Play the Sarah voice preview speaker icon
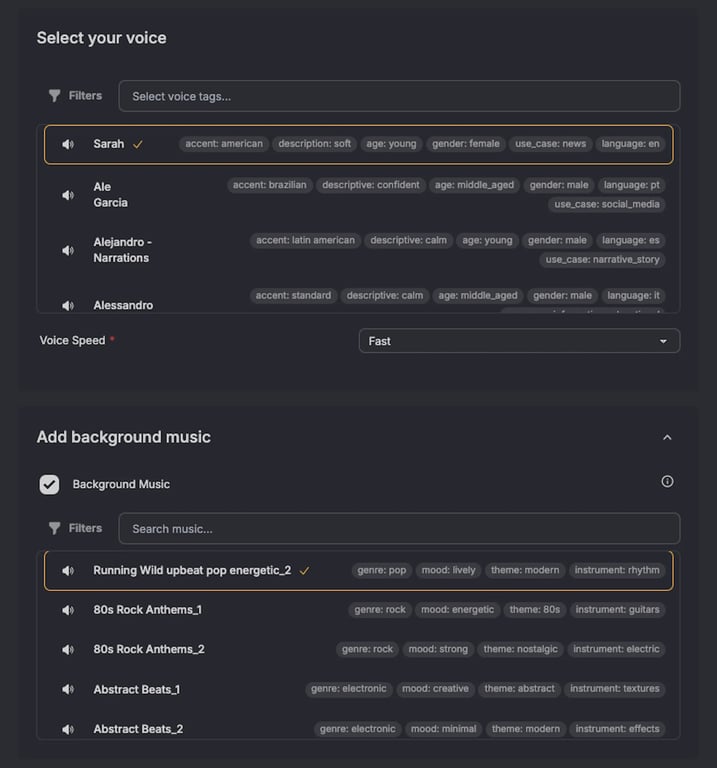 (x=68, y=144)
